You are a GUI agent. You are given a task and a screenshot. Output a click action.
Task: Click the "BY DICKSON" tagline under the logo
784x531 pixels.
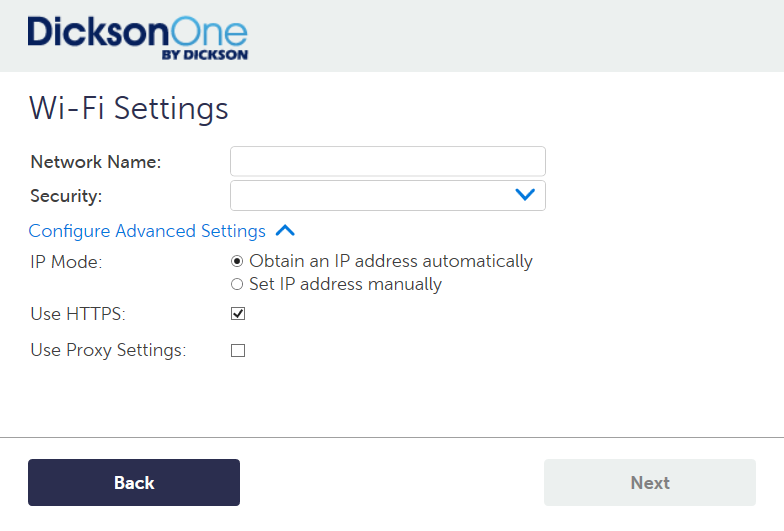(204, 55)
